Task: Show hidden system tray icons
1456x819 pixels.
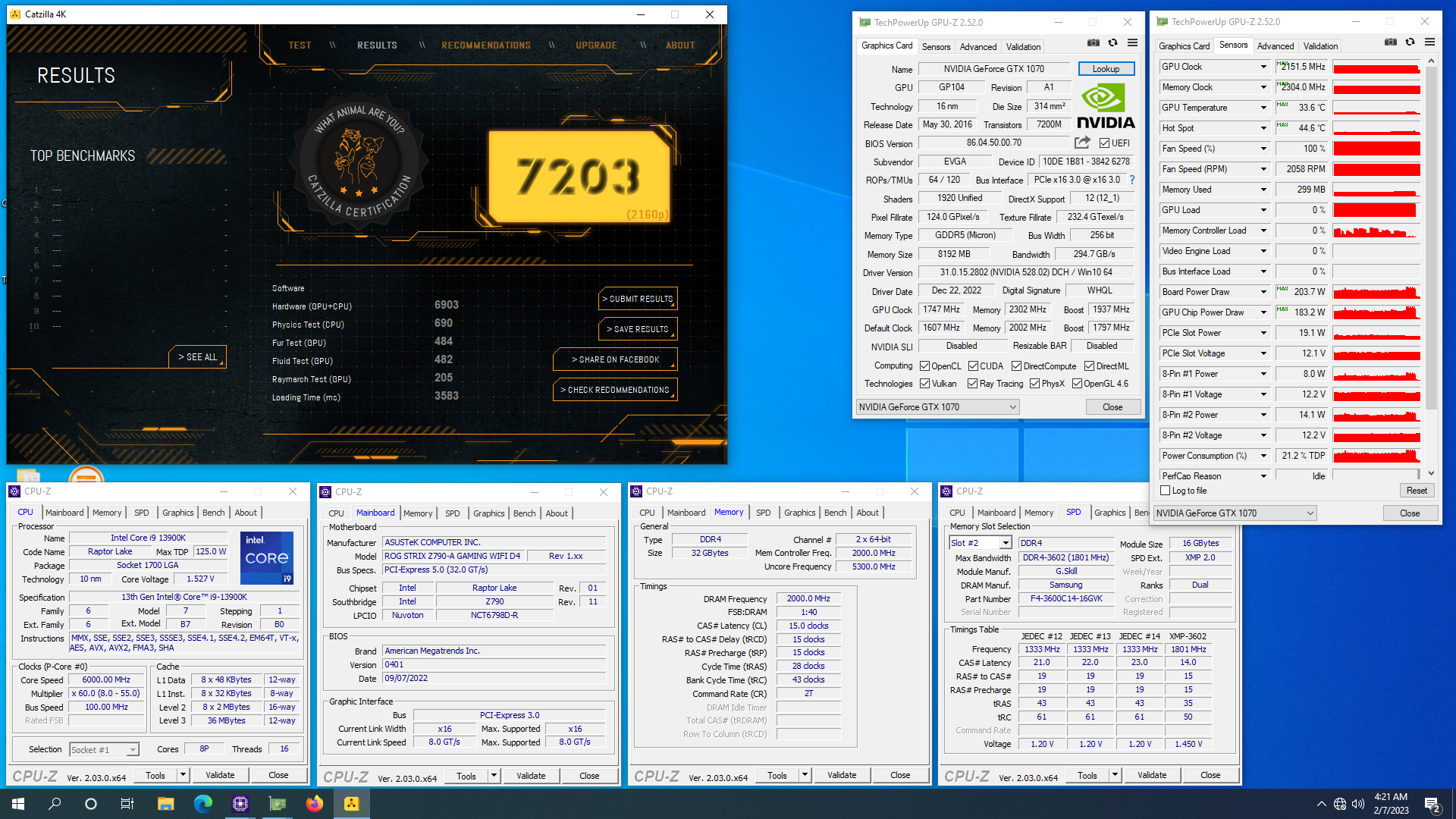Action: (1321, 804)
